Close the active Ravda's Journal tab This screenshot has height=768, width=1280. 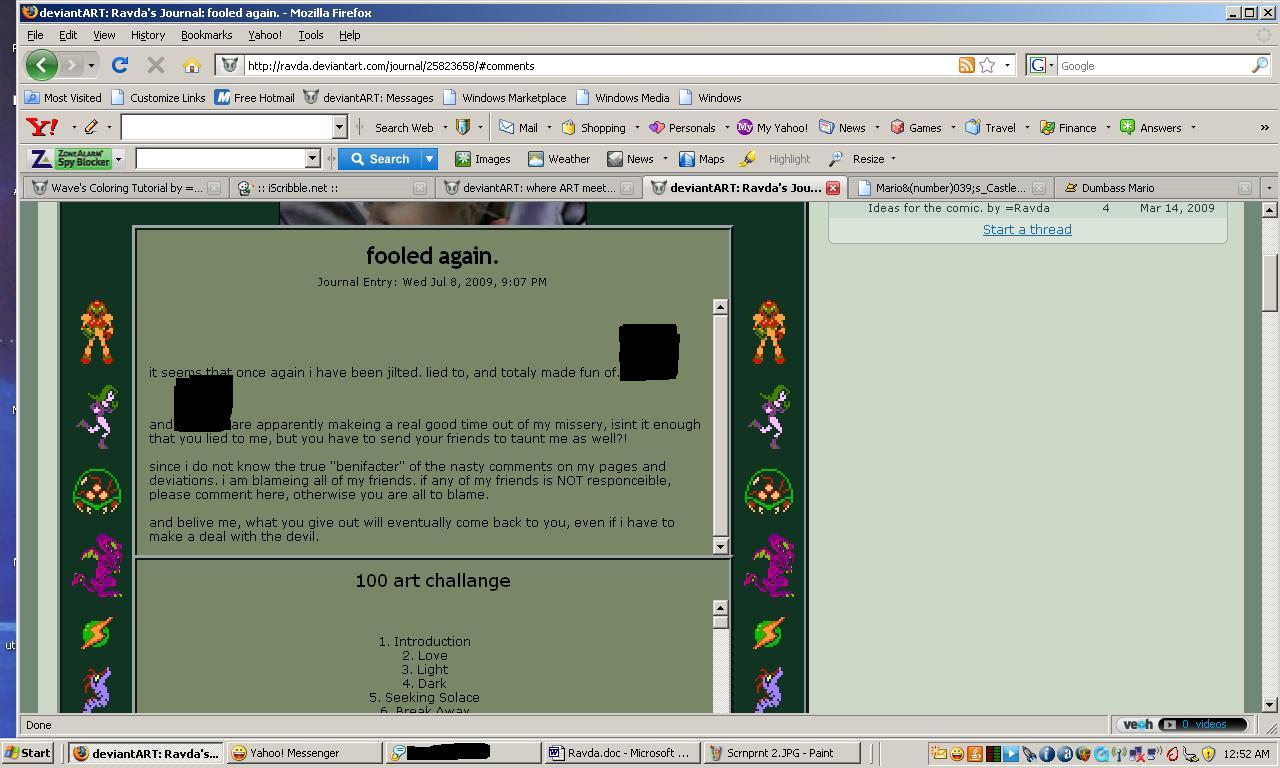point(832,188)
